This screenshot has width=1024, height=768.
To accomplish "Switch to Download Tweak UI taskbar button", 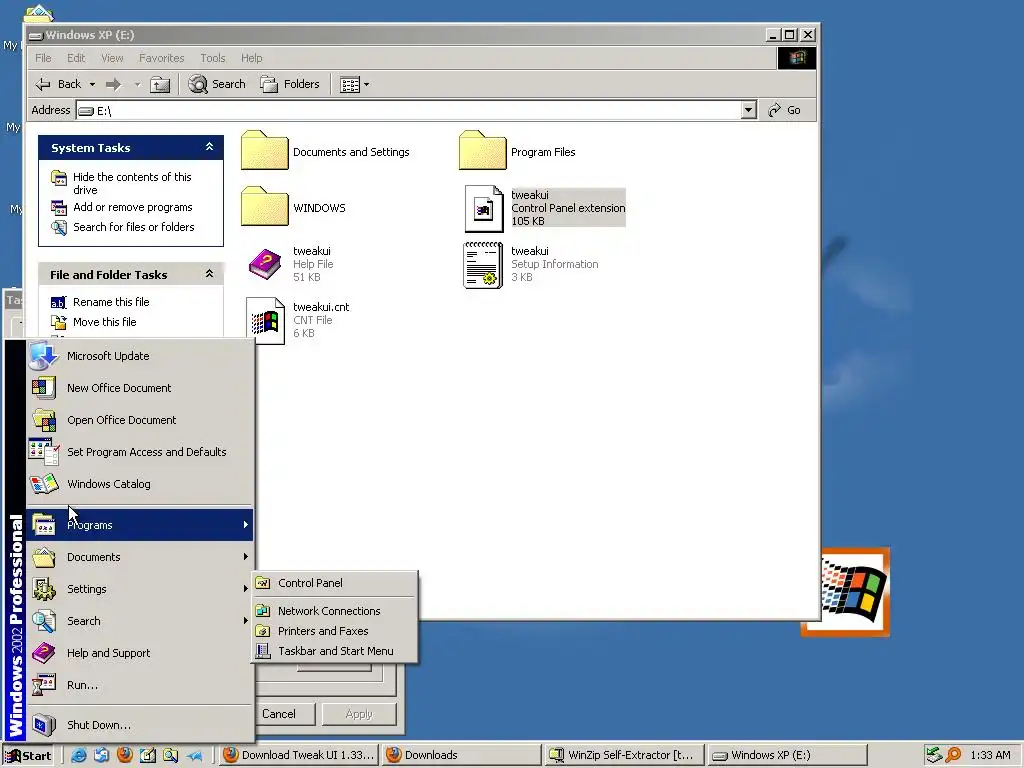I will [298, 755].
